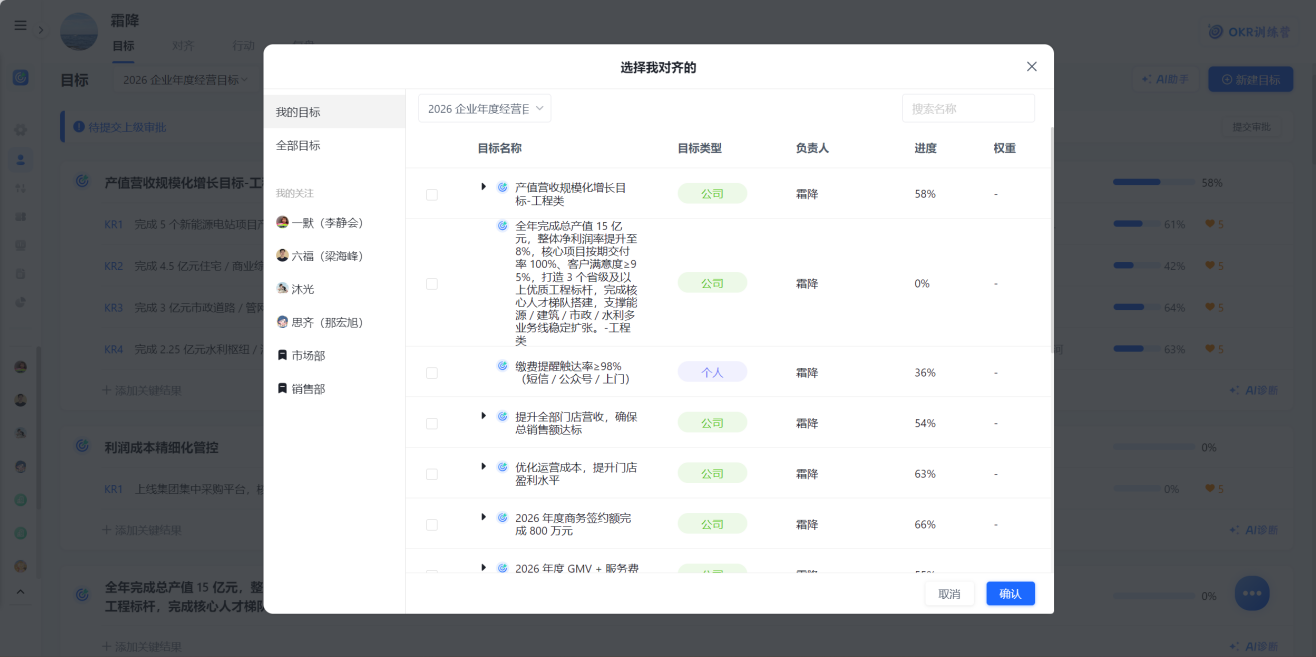Open OKR训练营 link at top right
Image resolution: width=1316 pixels, height=657 pixels.
click(x=1249, y=32)
